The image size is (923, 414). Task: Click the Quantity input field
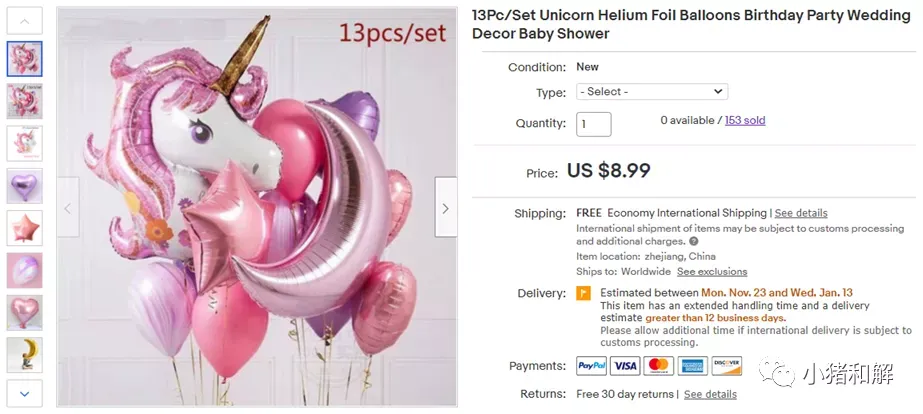[x=593, y=124]
